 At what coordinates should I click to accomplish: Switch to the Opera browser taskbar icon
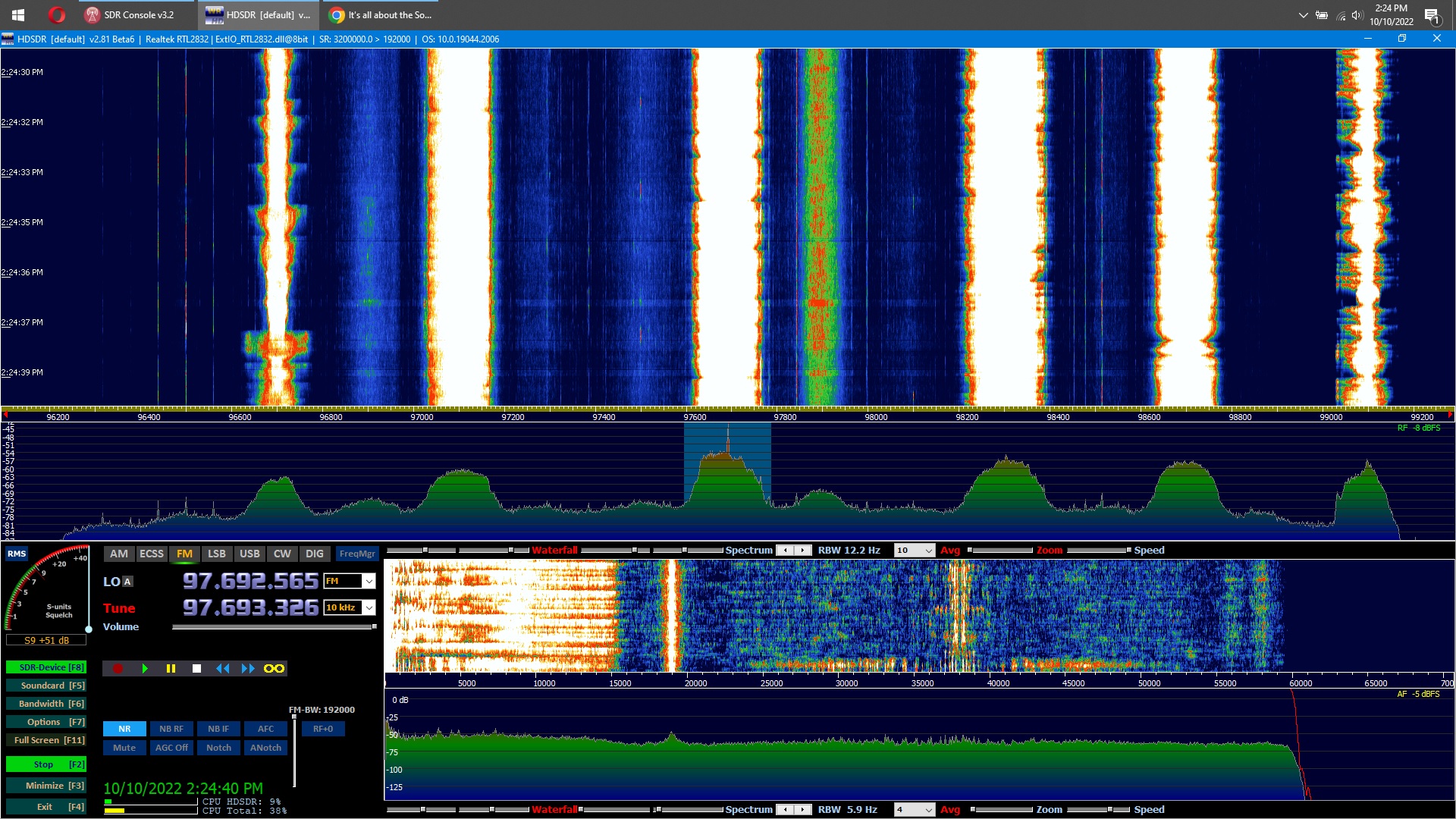click(x=57, y=14)
